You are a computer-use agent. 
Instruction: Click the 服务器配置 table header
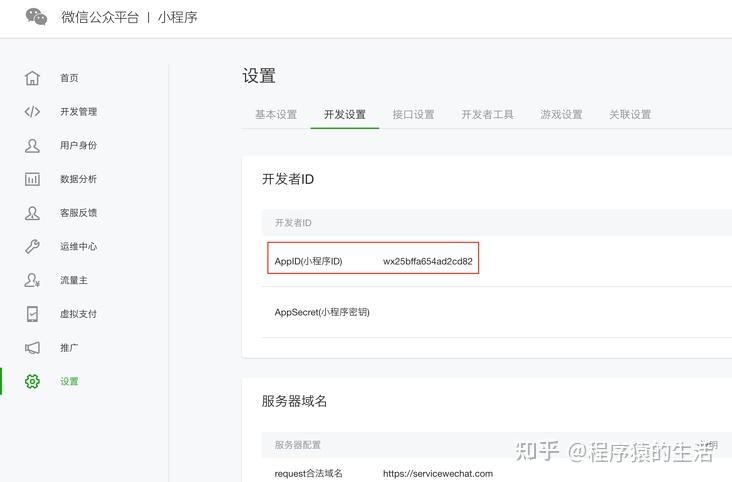(x=297, y=445)
